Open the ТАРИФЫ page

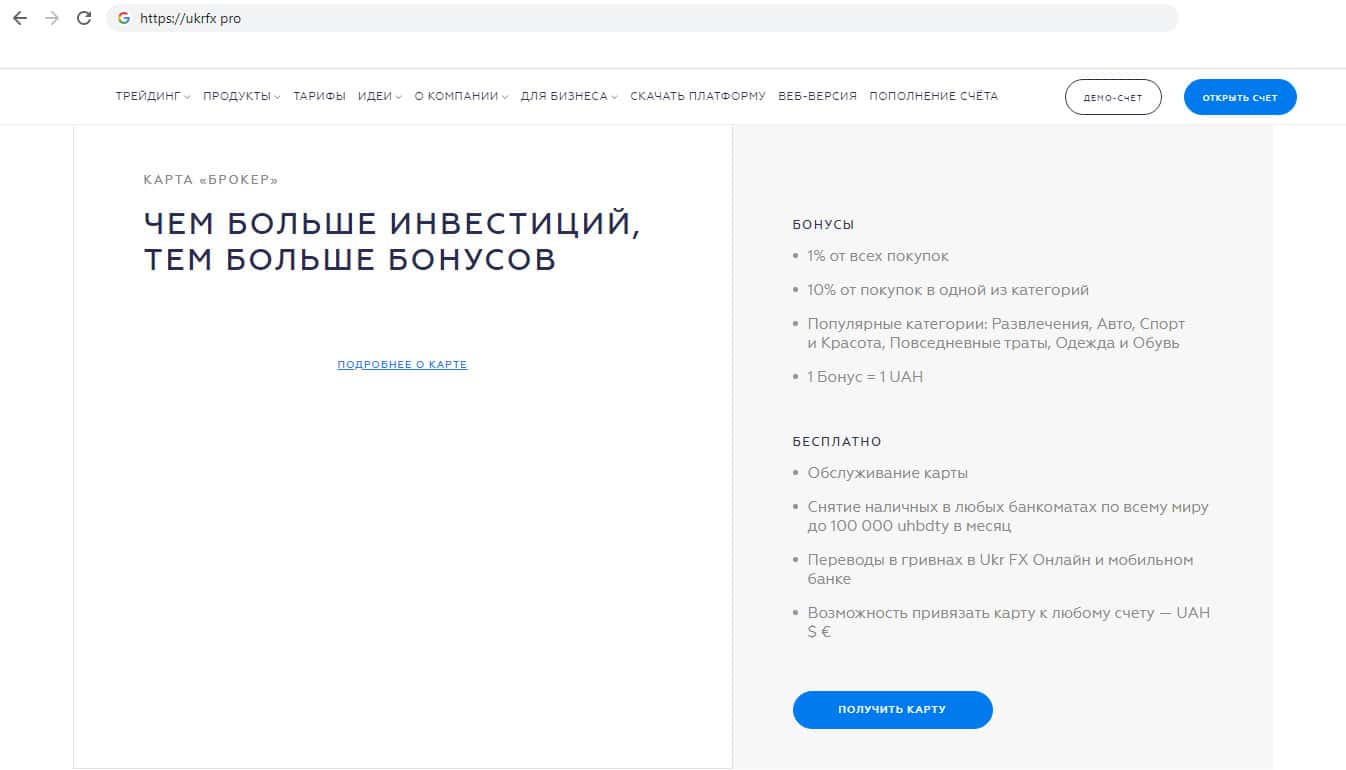point(319,96)
